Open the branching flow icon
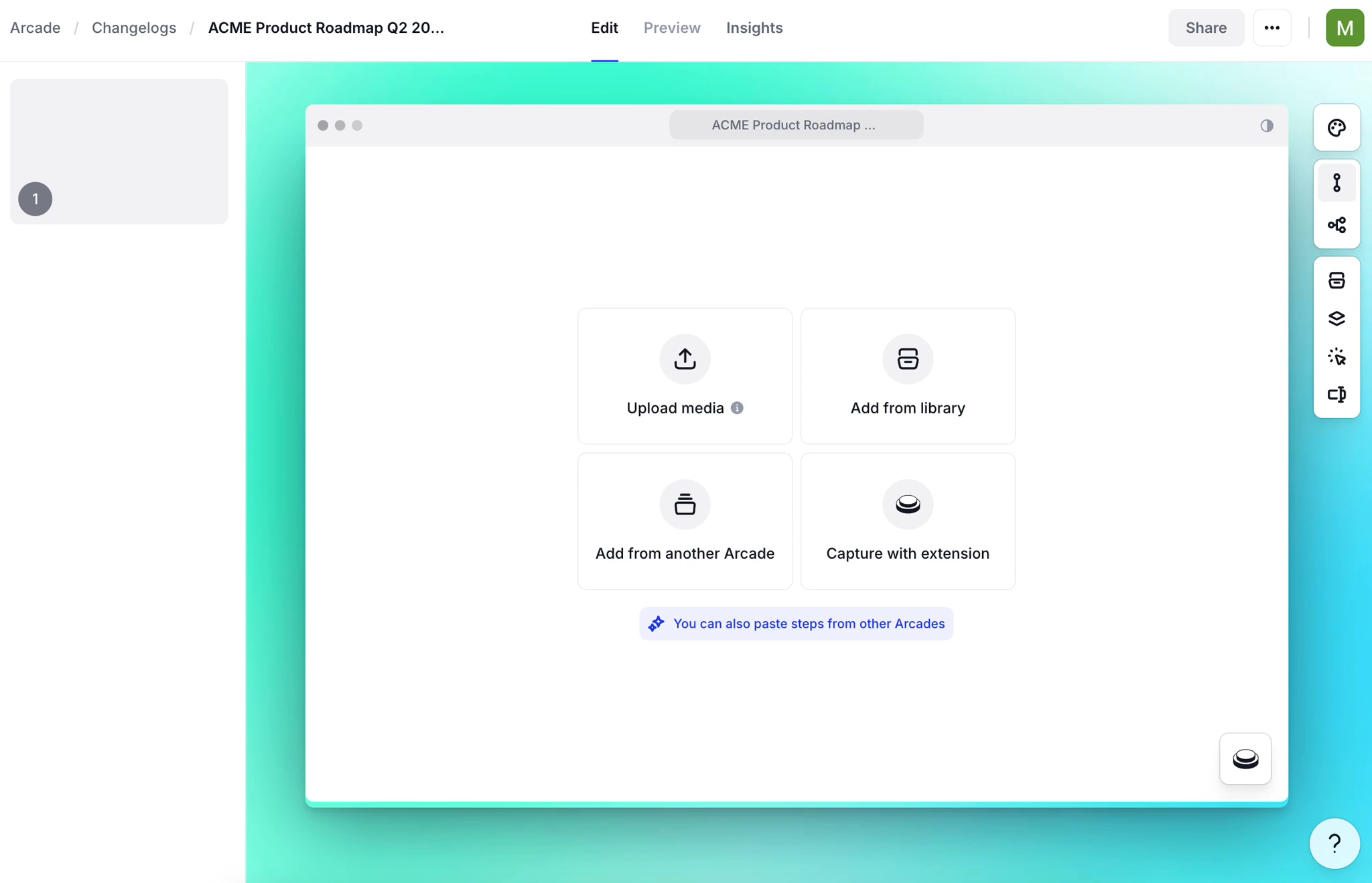This screenshot has width=1372, height=883. tap(1336, 225)
